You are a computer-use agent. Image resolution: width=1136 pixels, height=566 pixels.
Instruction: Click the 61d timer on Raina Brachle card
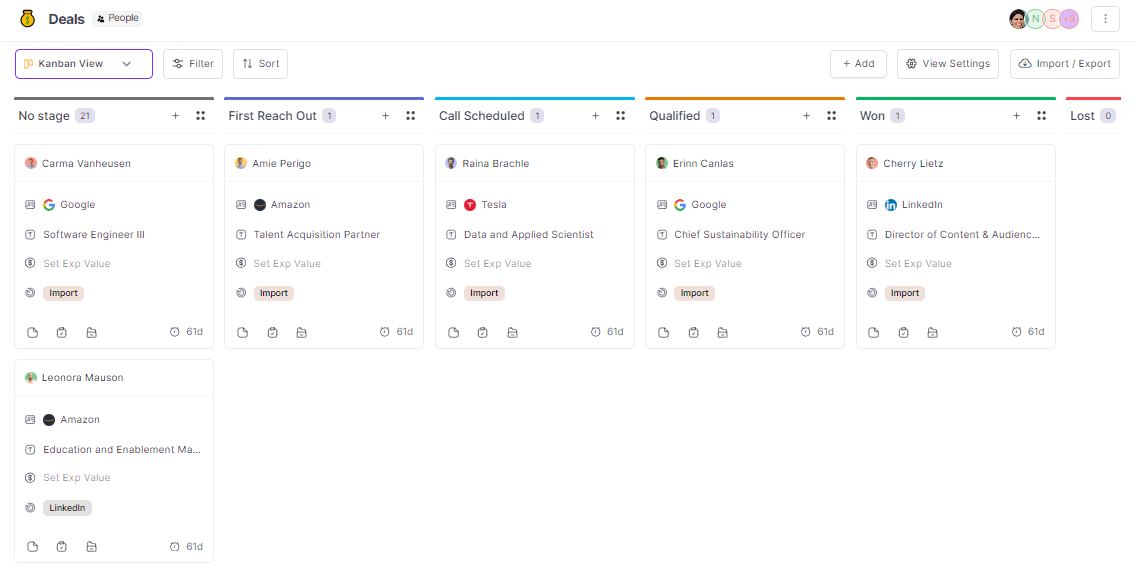point(607,332)
